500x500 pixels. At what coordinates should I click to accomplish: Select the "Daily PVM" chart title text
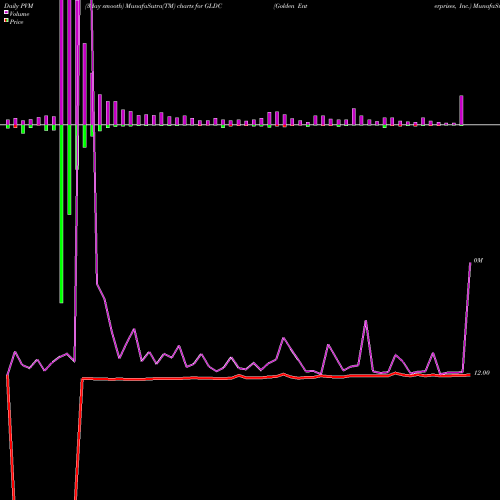tap(19, 6)
